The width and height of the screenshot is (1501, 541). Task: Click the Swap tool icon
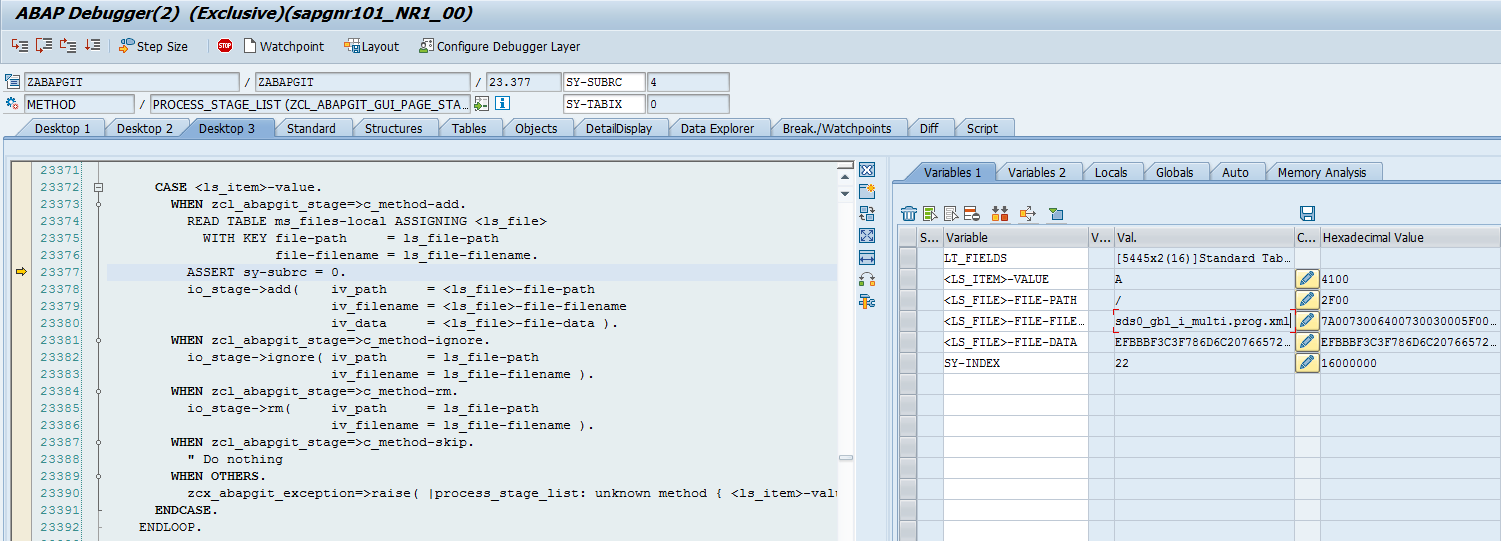click(867, 280)
